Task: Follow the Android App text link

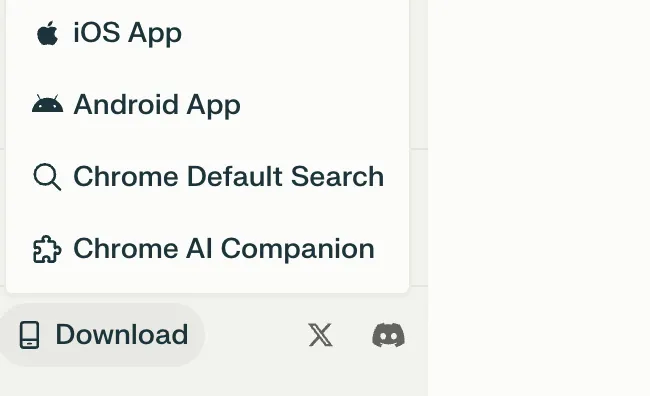Action: [157, 105]
